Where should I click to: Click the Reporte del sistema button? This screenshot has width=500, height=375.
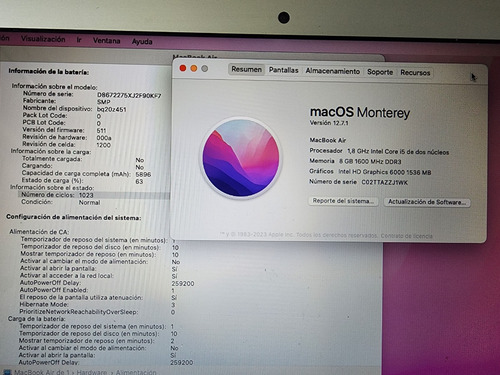343,201
